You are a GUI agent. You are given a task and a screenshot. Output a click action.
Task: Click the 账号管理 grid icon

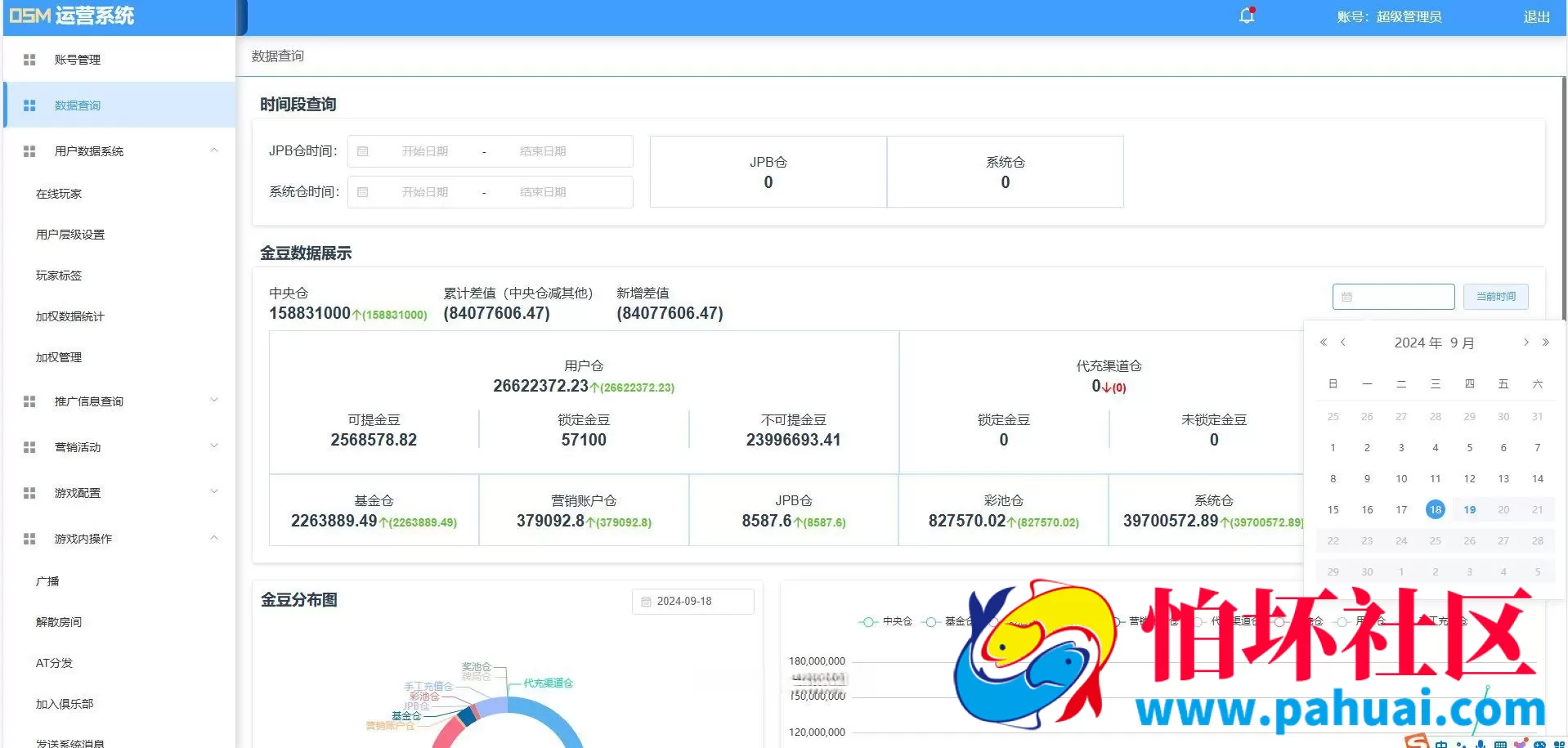(x=29, y=60)
